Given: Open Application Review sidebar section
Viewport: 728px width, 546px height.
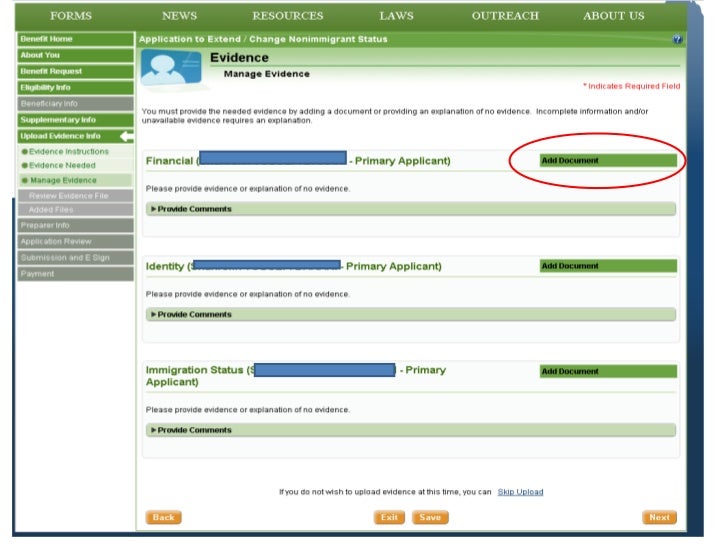Looking at the screenshot, I should coord(76,241).
